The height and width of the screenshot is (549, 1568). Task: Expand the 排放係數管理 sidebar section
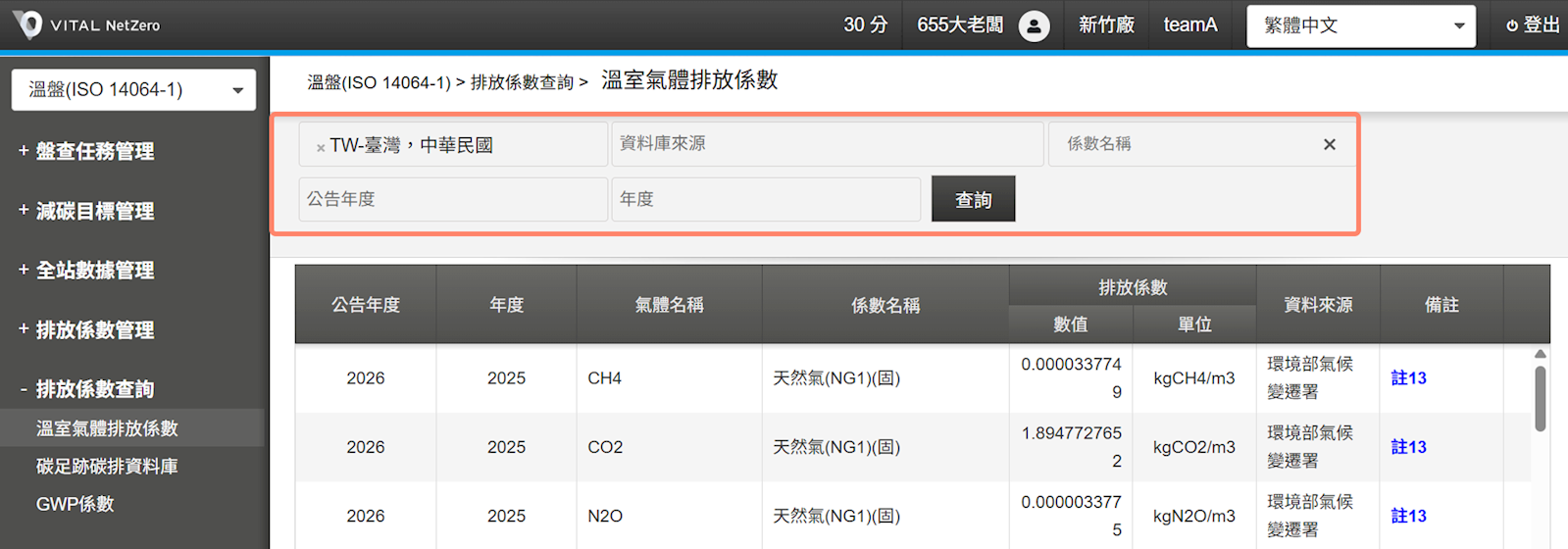[86, 330]
